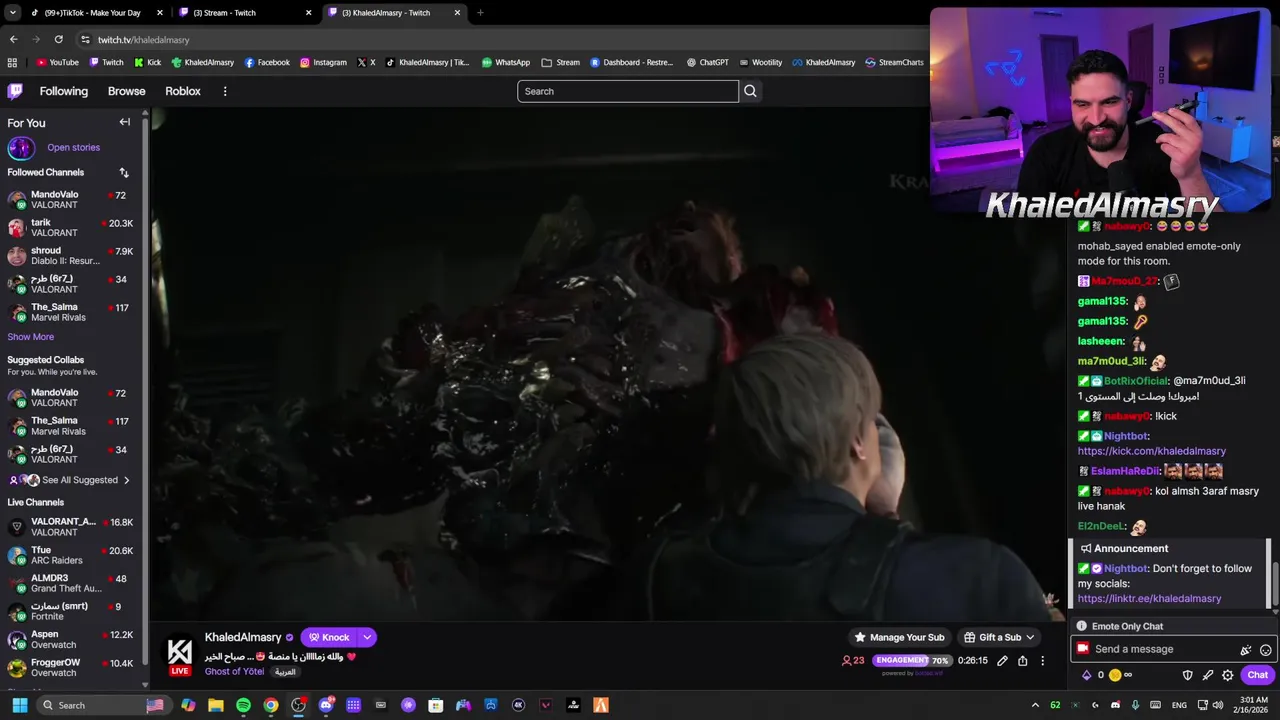The width and height of the screenshot is (1280, 720).
Task: Open Emote Only Chat info icon
Action: tap(1081, 626)
